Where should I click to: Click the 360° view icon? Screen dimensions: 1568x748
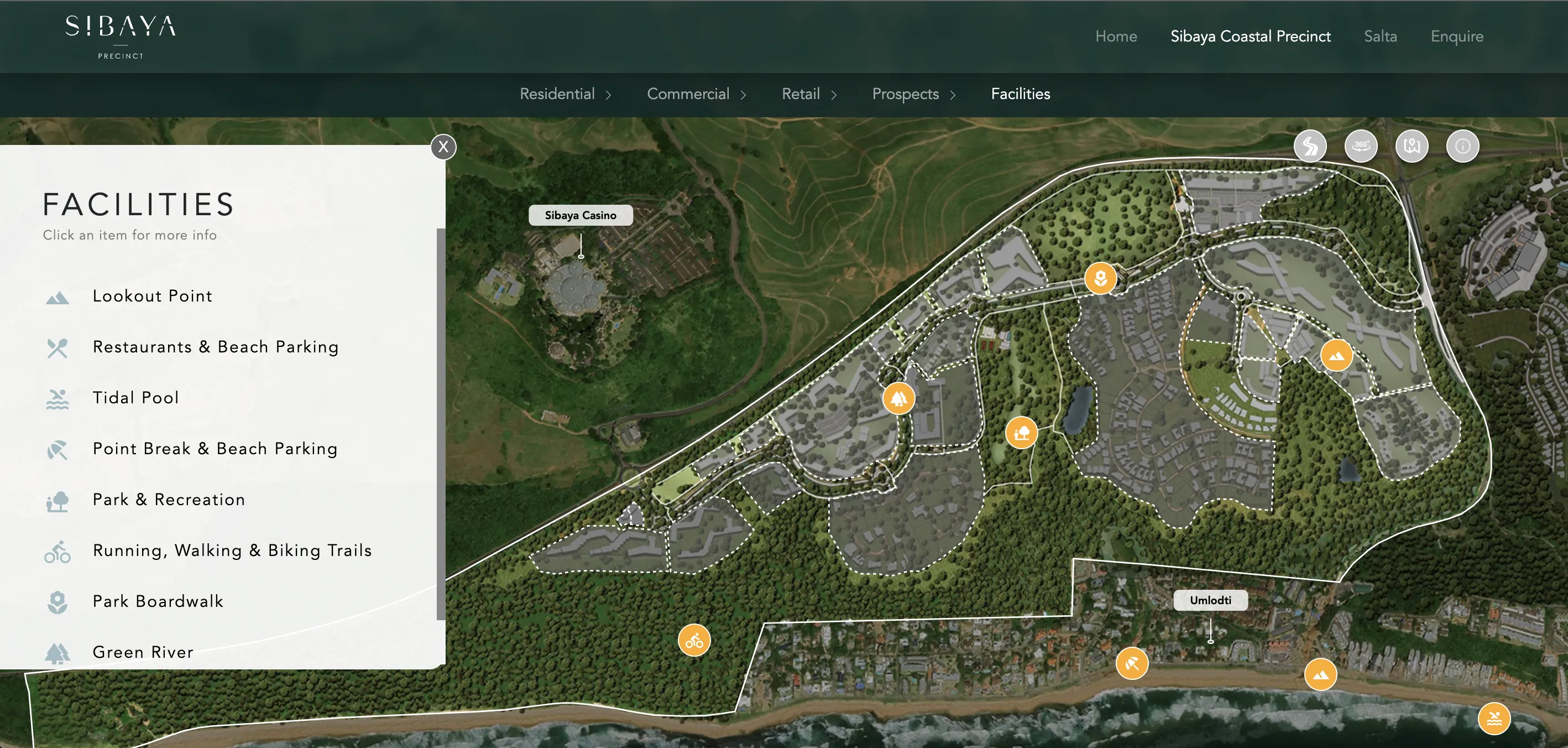[1361, 146]
